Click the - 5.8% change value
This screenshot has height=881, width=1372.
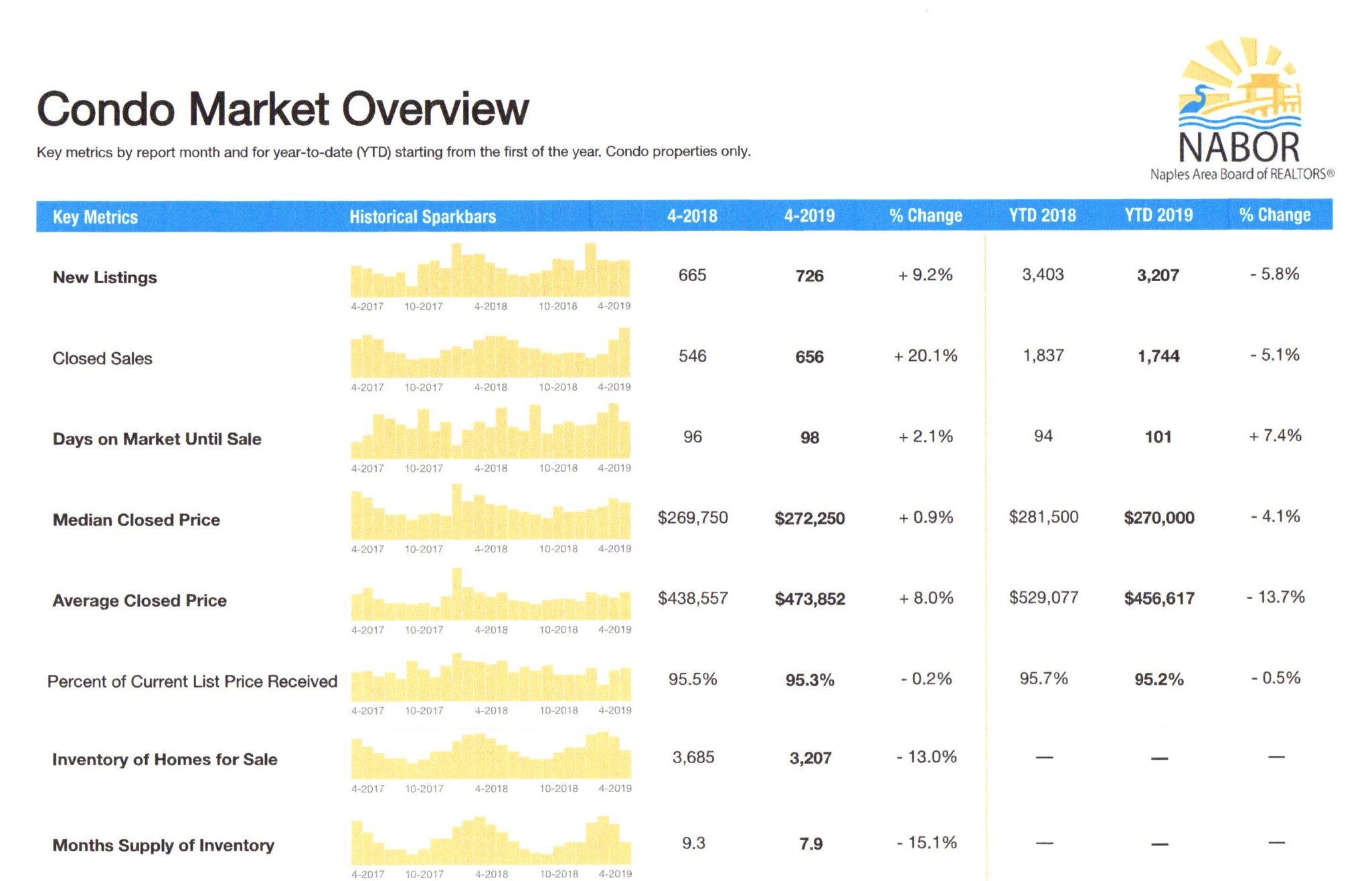1275,274
